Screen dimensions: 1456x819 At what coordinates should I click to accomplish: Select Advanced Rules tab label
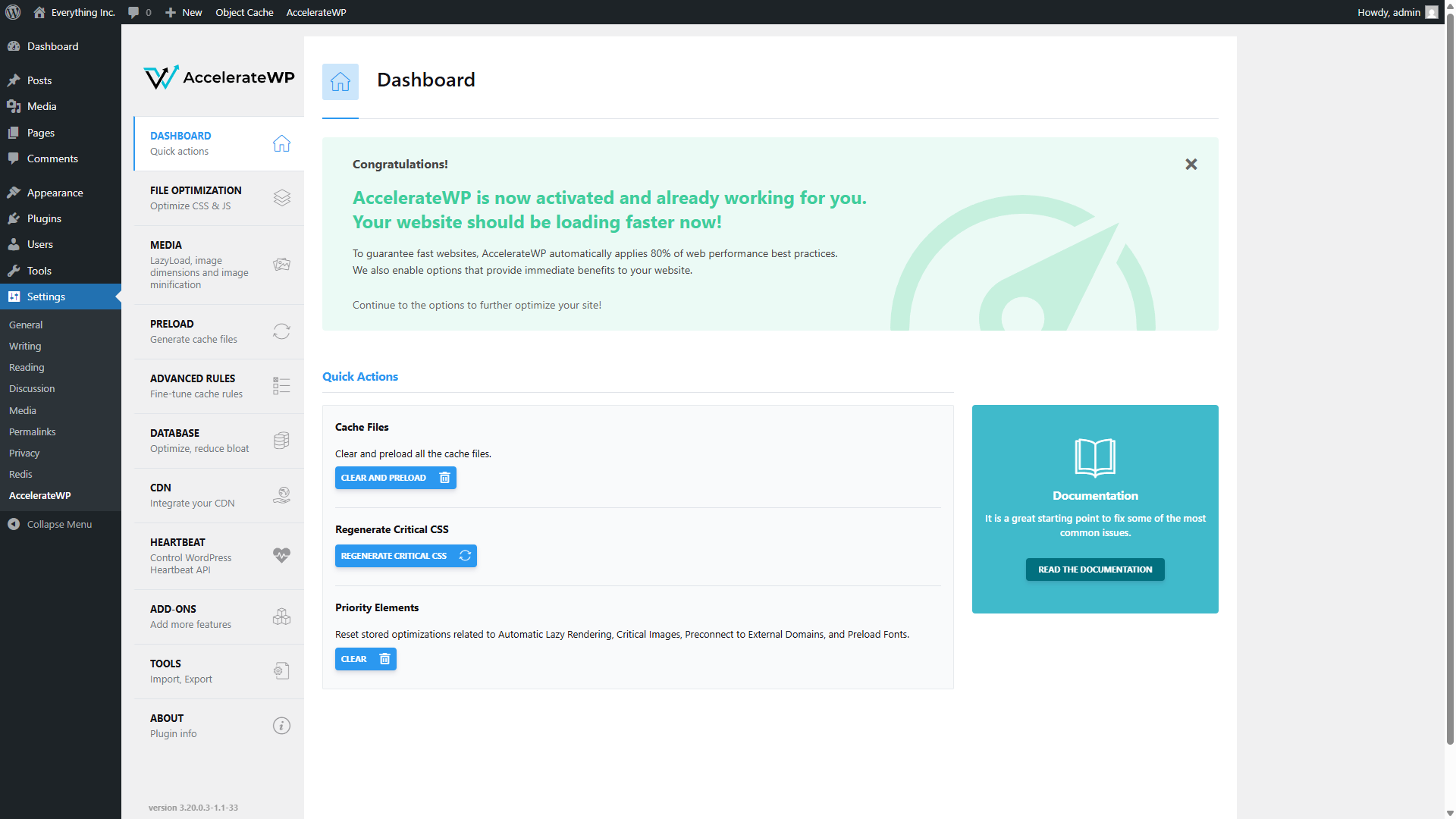[x=193, y=378]
